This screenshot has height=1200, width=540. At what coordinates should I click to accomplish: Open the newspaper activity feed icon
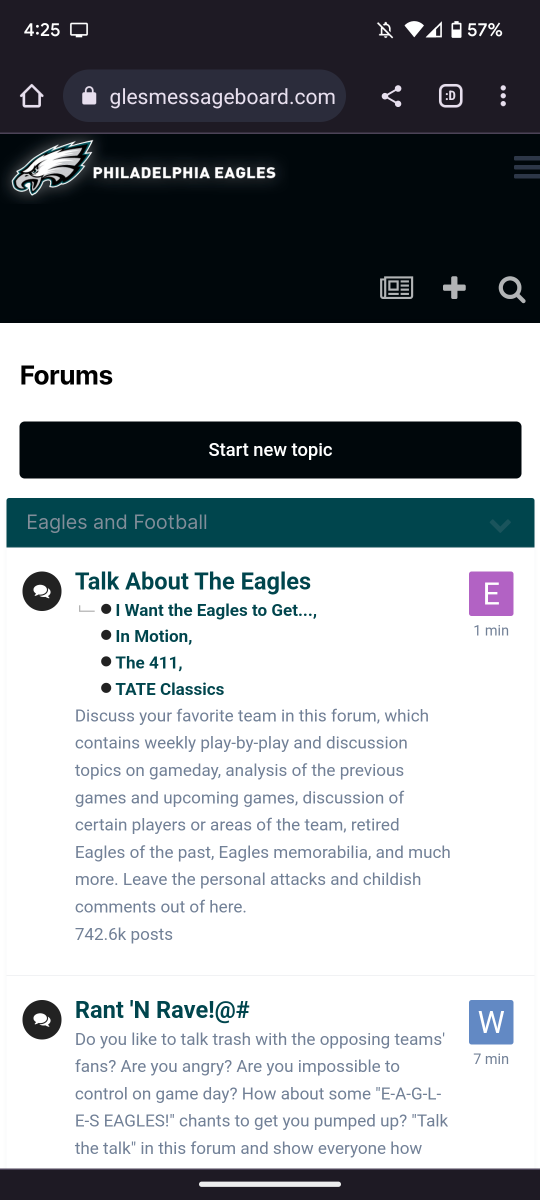click(397, 289)
